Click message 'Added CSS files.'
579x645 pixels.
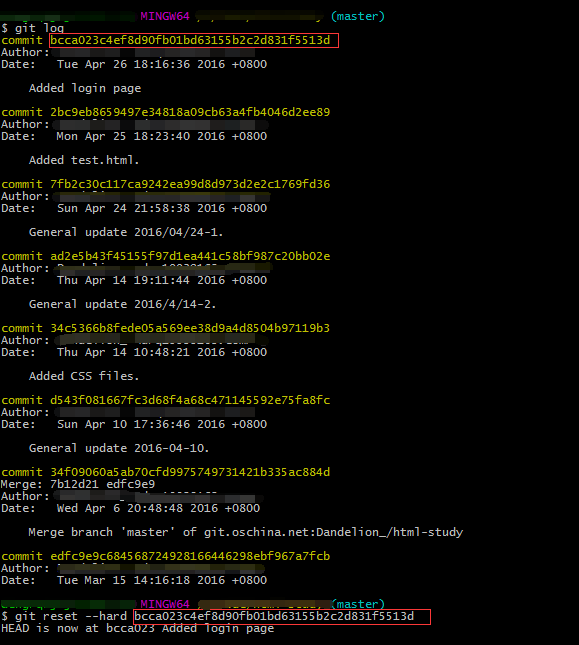[84, 376]
